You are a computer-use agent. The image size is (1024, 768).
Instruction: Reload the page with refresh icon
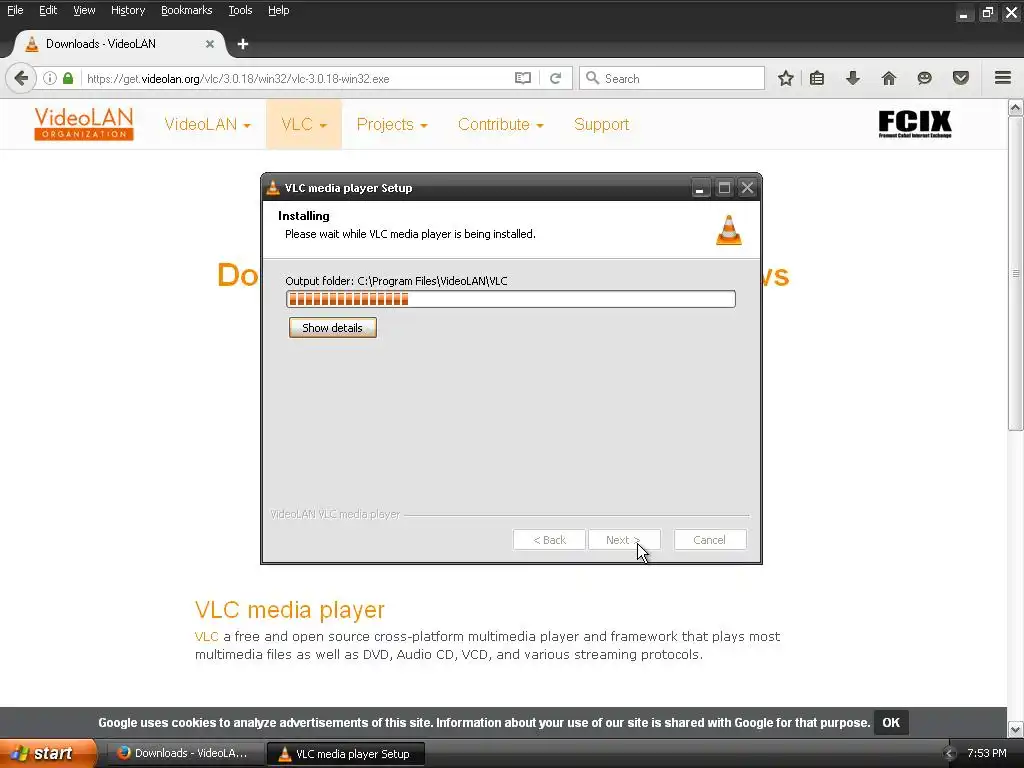555,78
